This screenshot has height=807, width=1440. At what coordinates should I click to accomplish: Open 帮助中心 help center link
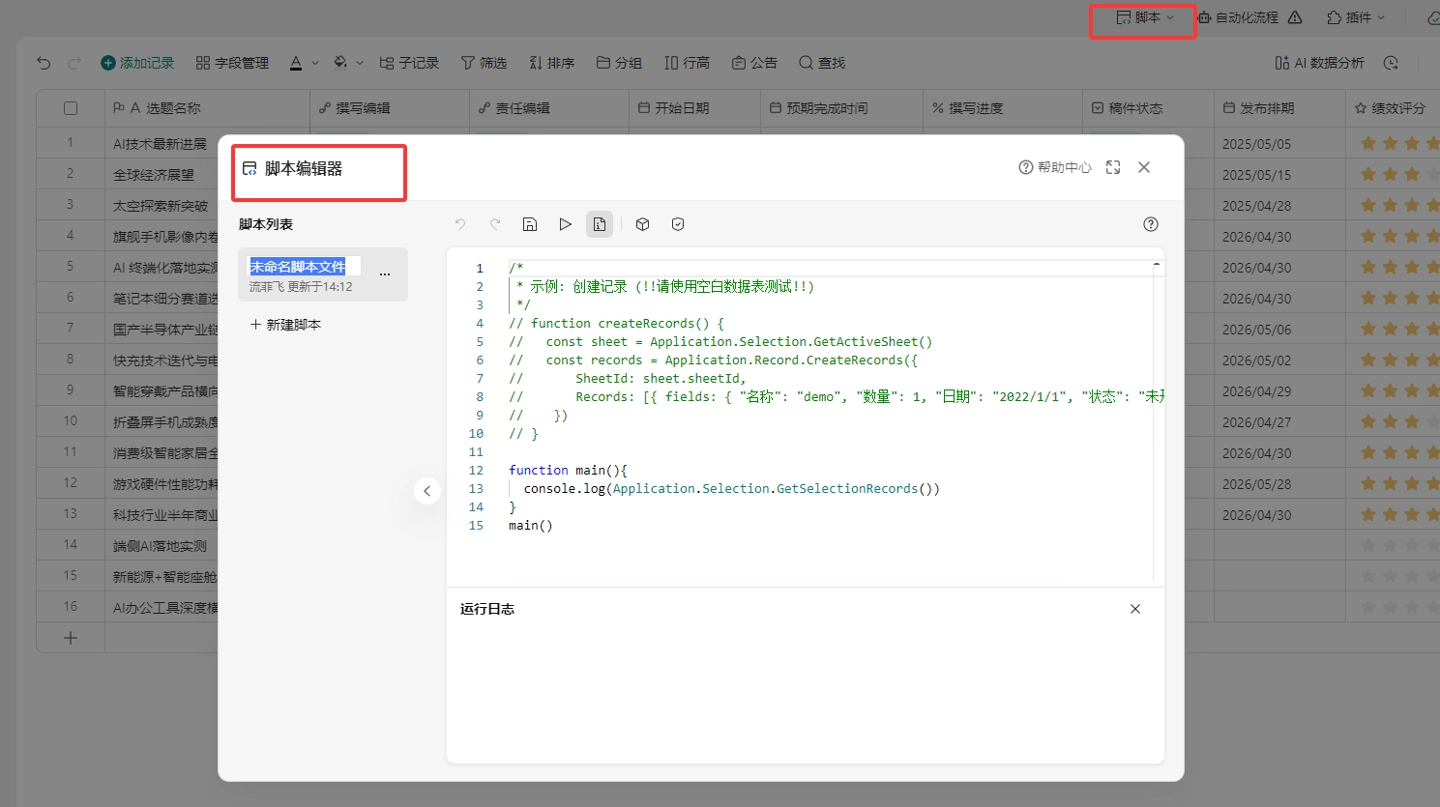pyautogui.click(x=1055, y=167)
